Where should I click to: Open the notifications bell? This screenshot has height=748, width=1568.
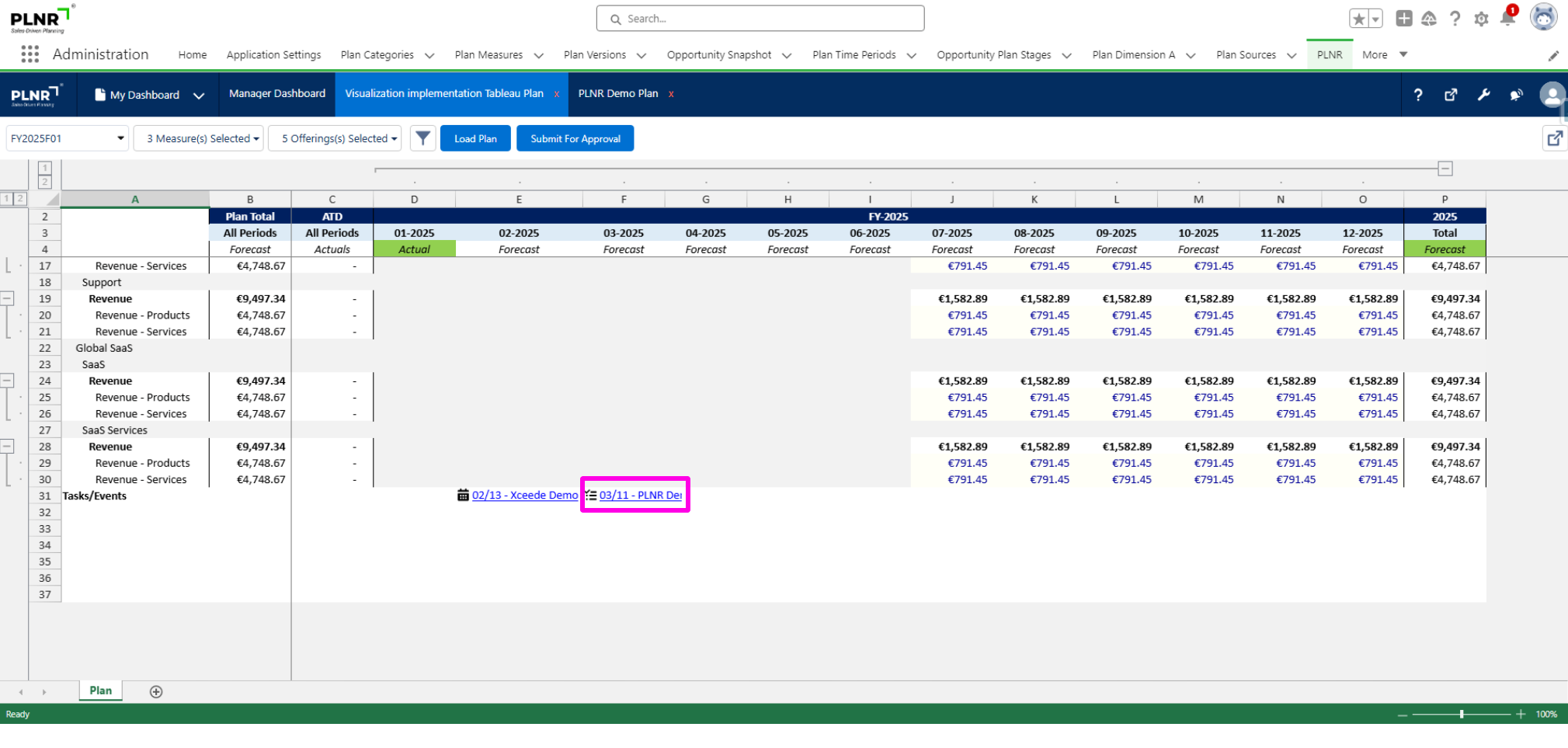pos(1507,19)
